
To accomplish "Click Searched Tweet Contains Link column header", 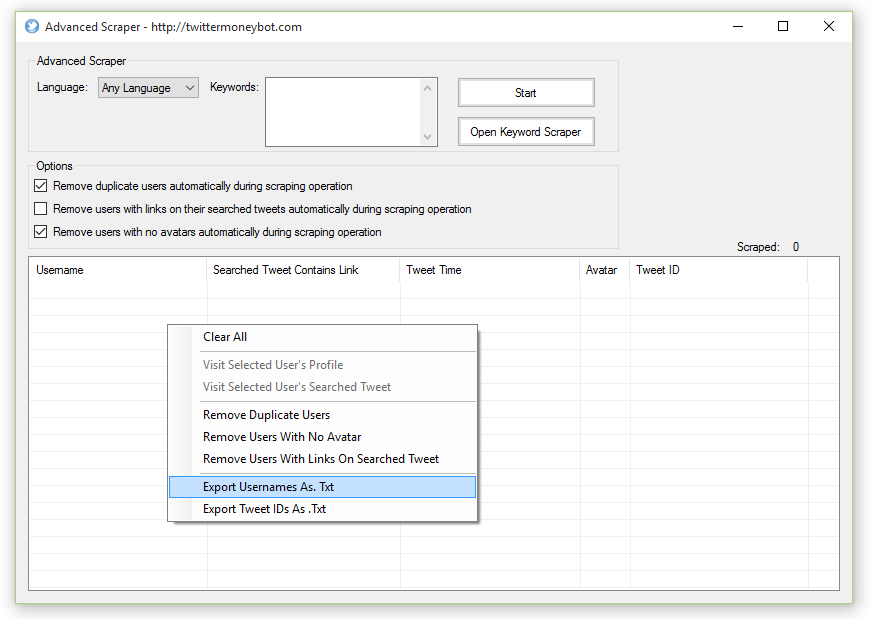I will 303,270.
